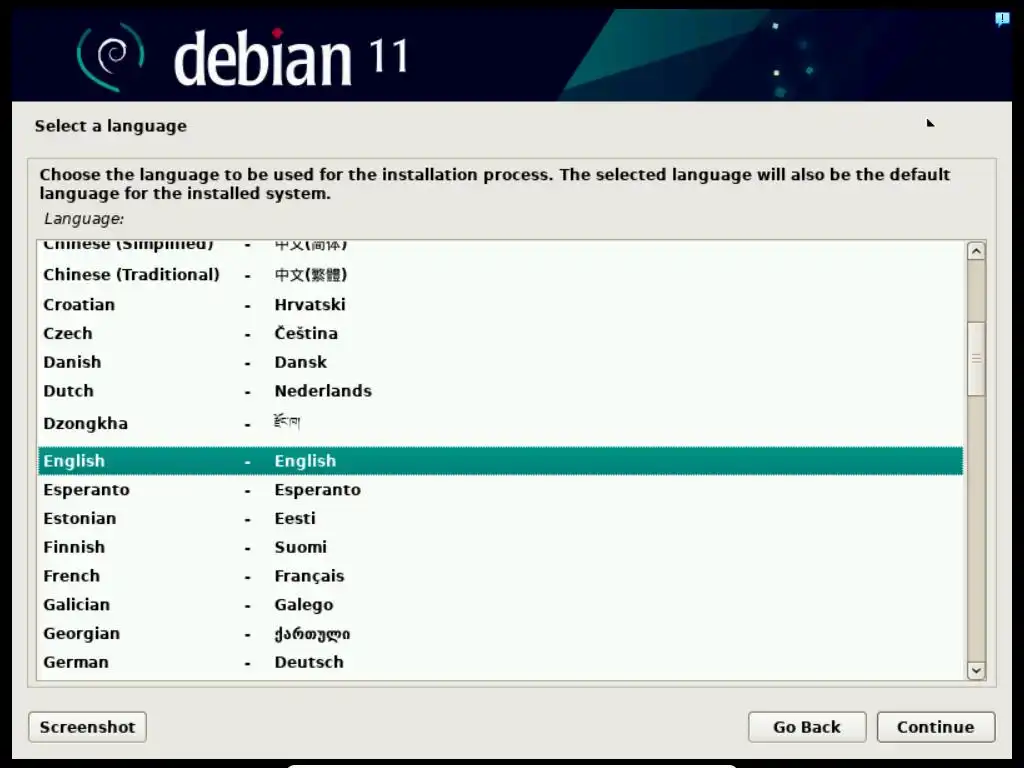Select Georgian language row
The image size is (1024, 768).
[500, 633]
